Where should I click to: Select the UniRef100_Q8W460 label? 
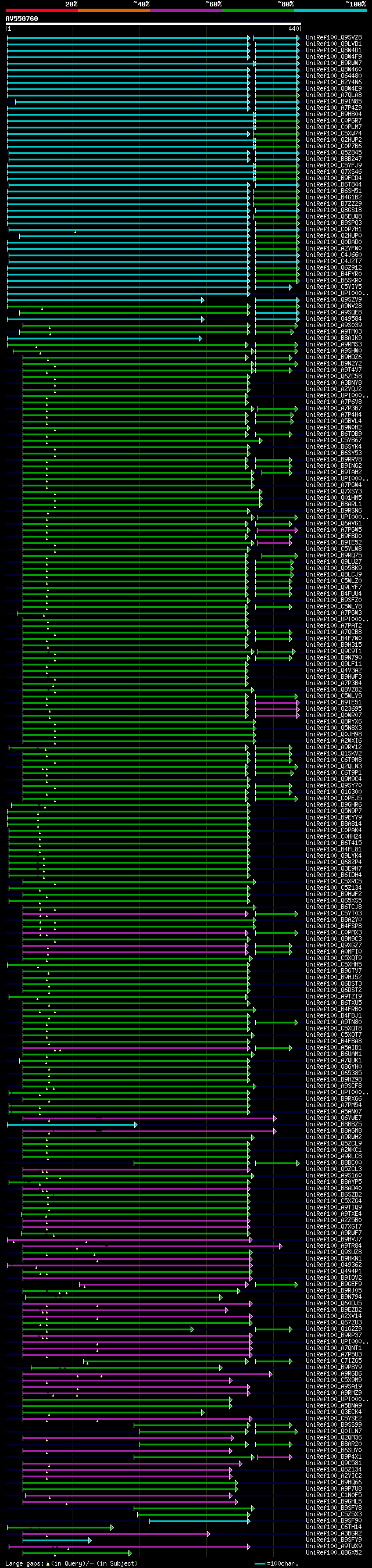point(334,69)
